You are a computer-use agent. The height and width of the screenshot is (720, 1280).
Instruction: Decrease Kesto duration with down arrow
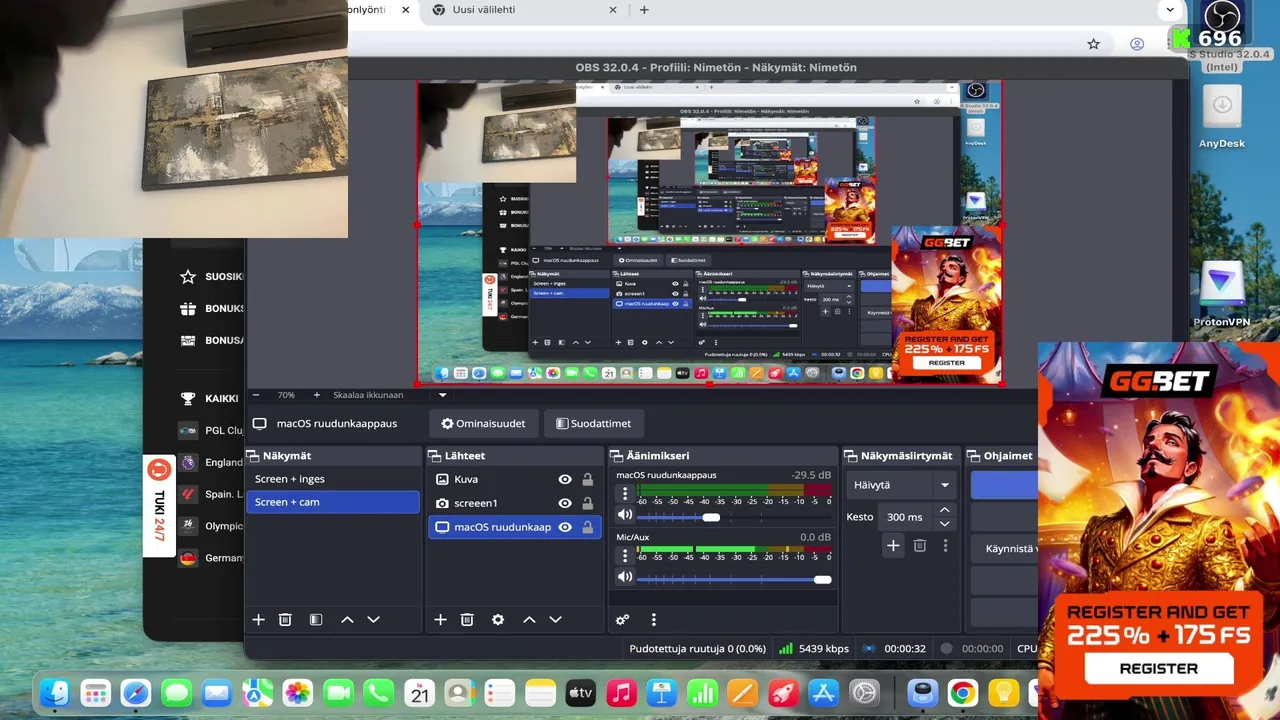click(x=944, y=523)
